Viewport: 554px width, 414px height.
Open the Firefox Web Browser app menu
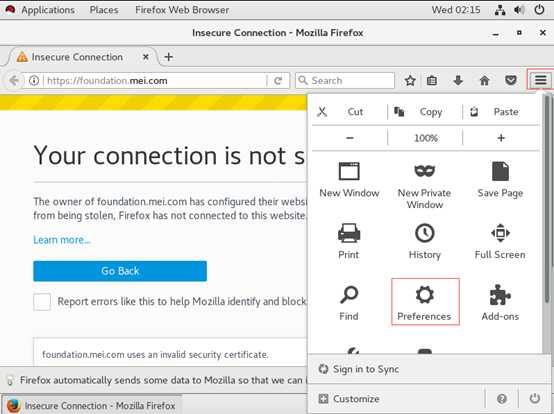click(182, 10)
